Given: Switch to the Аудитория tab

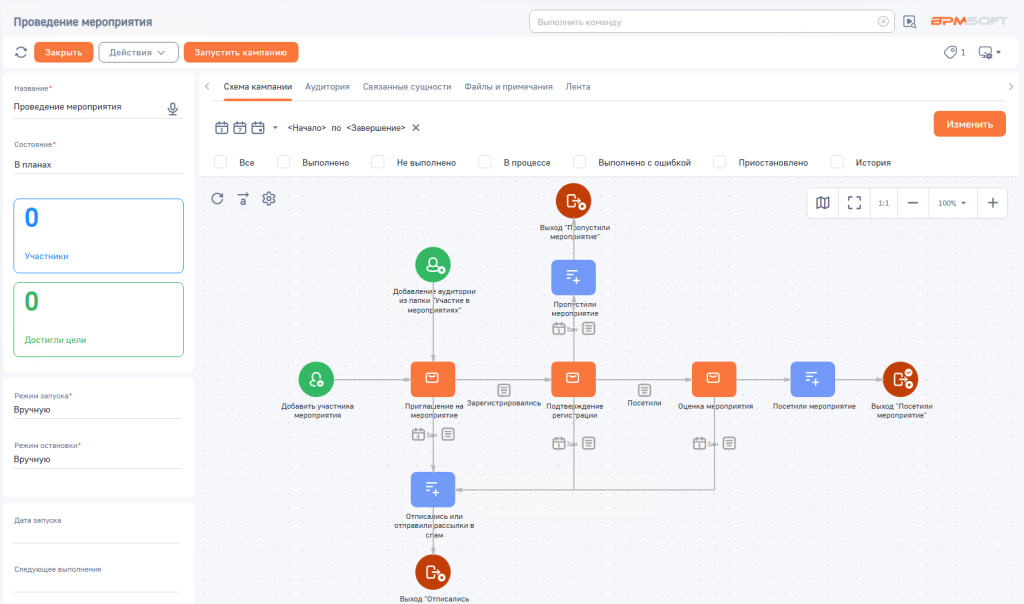Looking at the screenshot, I should coord(327,87).
